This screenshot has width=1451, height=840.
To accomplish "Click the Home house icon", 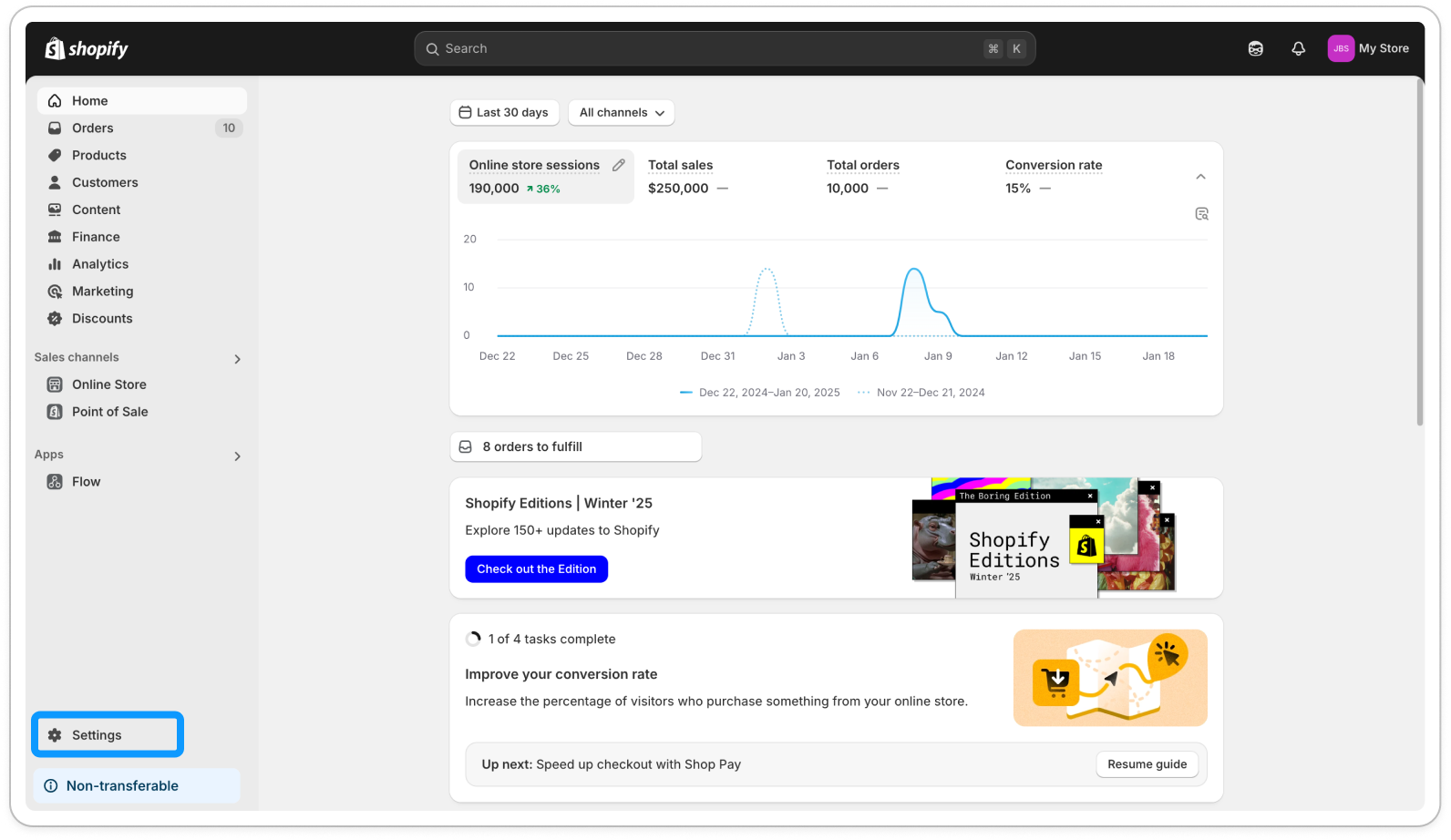I will tap(55, 101).
